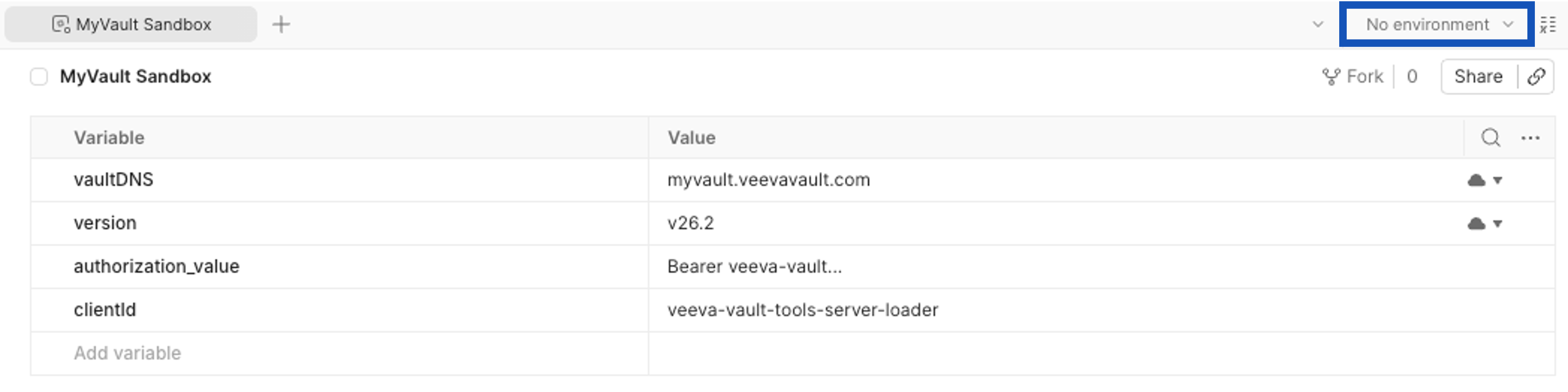This screenshot has height=392, width=1568.
Task: Open the variables quick look icon
Action: [x=1547, y=25]
